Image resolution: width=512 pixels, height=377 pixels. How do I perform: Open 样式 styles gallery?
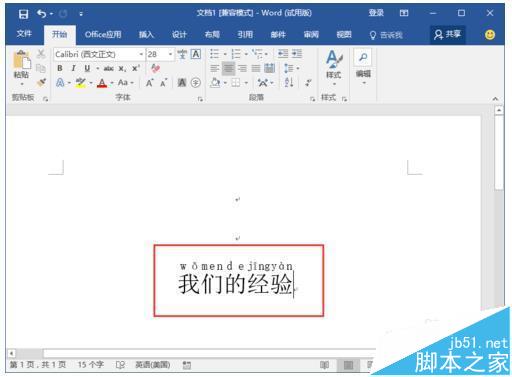[334, 68]
